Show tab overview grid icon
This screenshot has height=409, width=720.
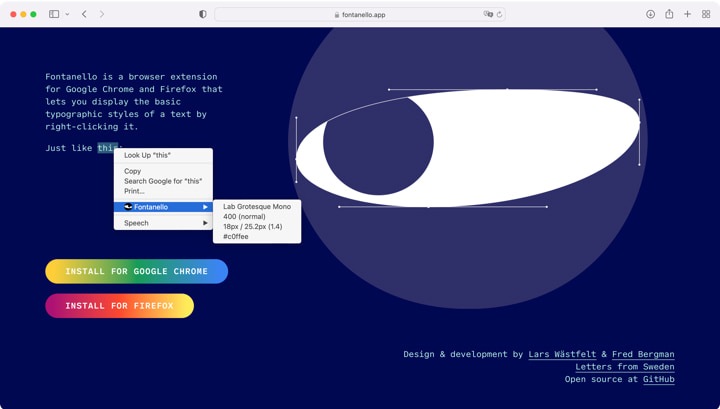[706, 14]
